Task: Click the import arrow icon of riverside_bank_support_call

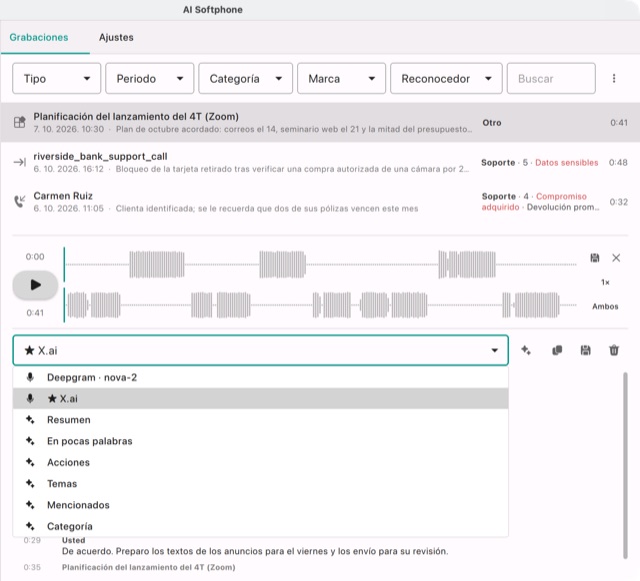Action: [x=19, y=162]
